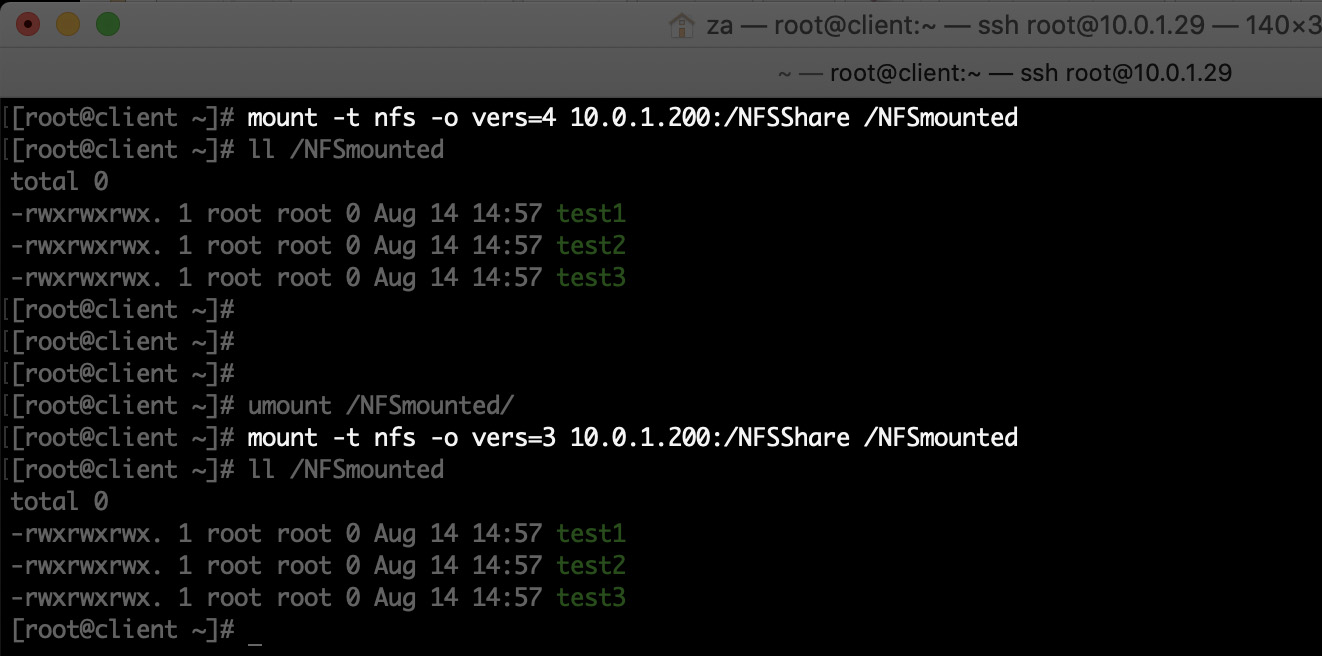Click the house proxy icon in the title bar
This screenshot has width=1322, height=656.
(x=683, y=24)
